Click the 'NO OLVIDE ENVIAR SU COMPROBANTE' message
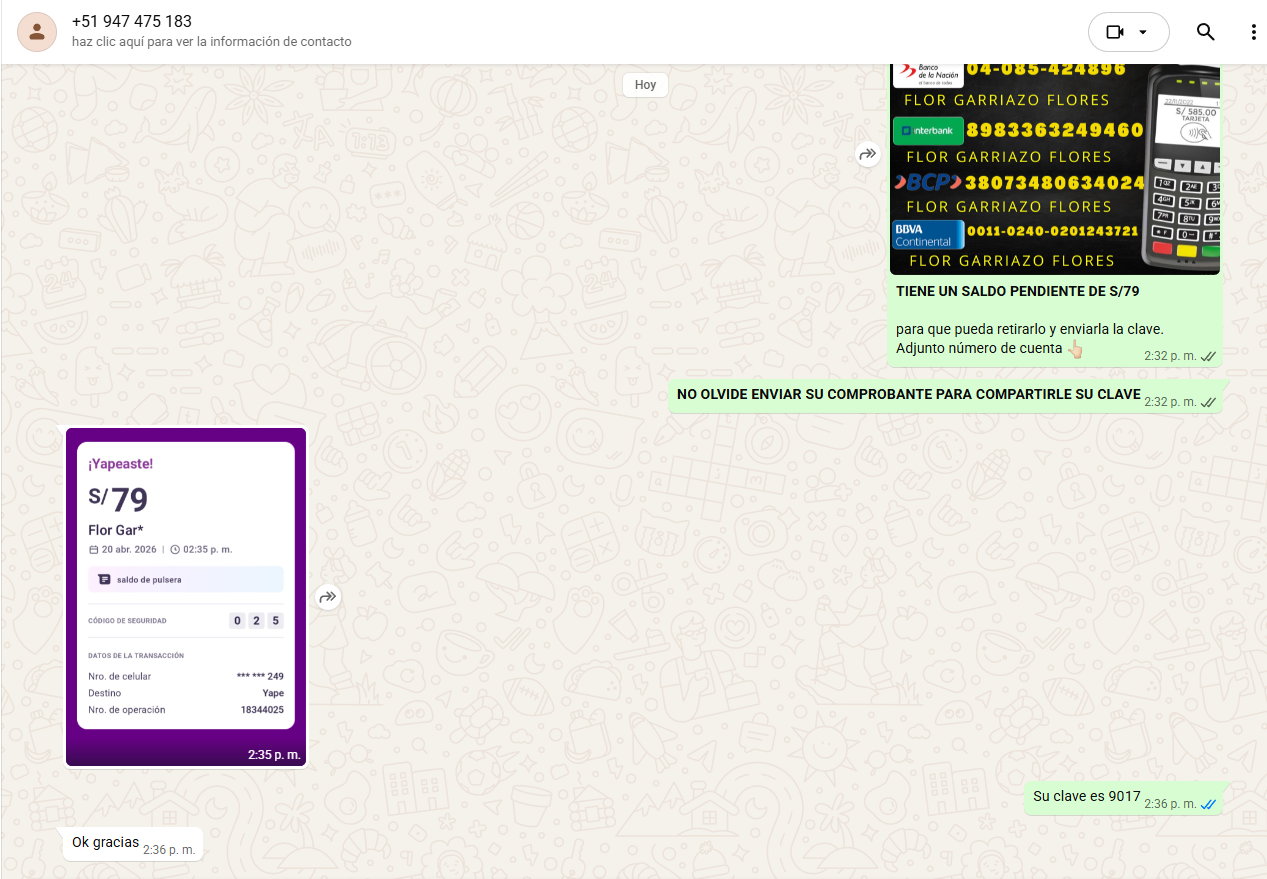 [x=908, y=394]
